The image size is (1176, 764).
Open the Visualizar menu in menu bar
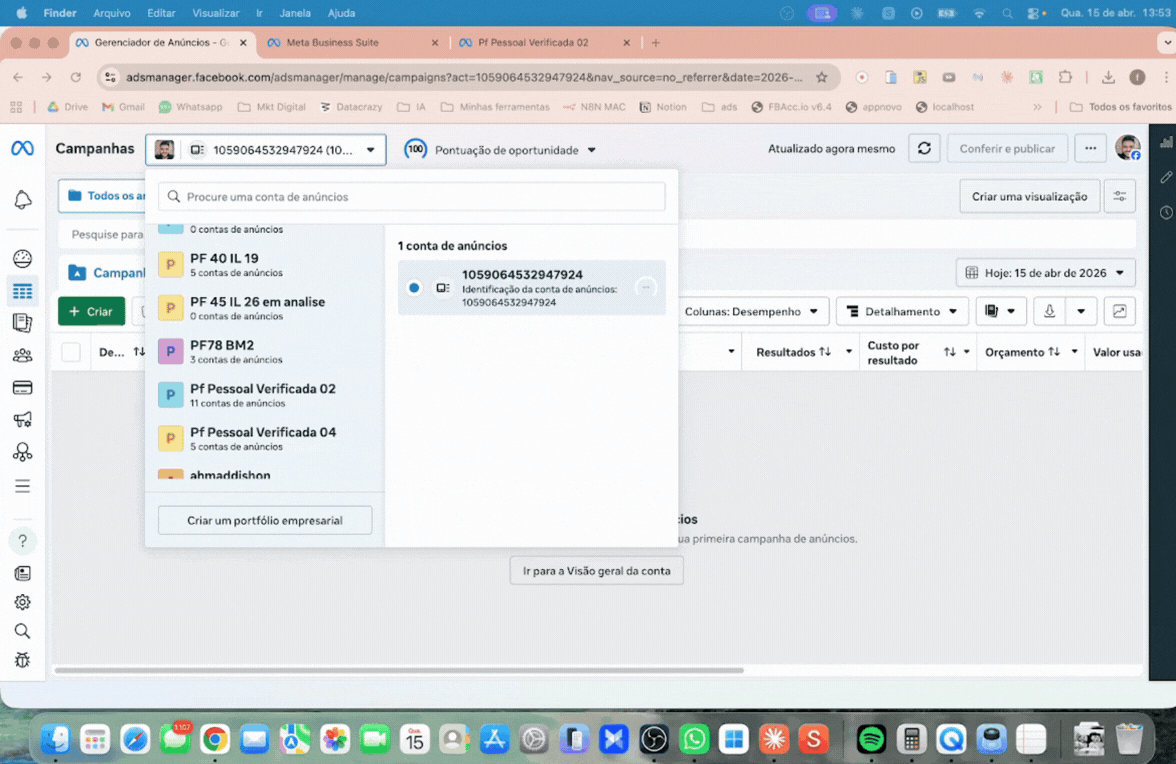[x=215, y=13]
